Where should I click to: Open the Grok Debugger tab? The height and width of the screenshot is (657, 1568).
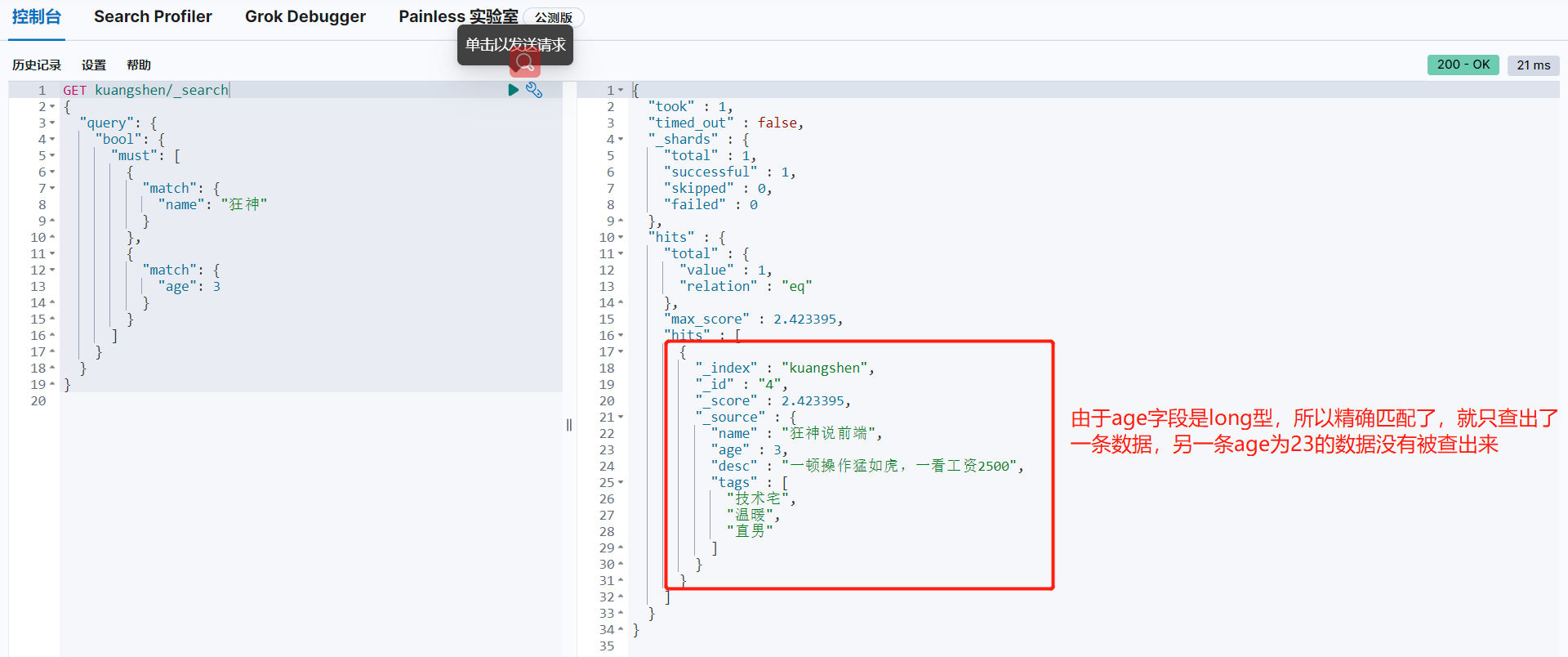coord(305,16)
